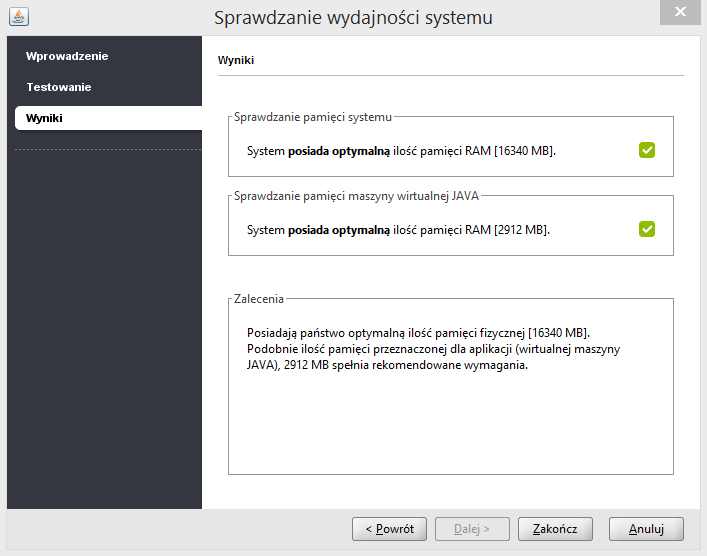Image resolution: width=707 pixels, height=556 pixels.
Task: Click the window title 'Sprawdzanie wydajności systemu'
Action: tap(353, 18)
